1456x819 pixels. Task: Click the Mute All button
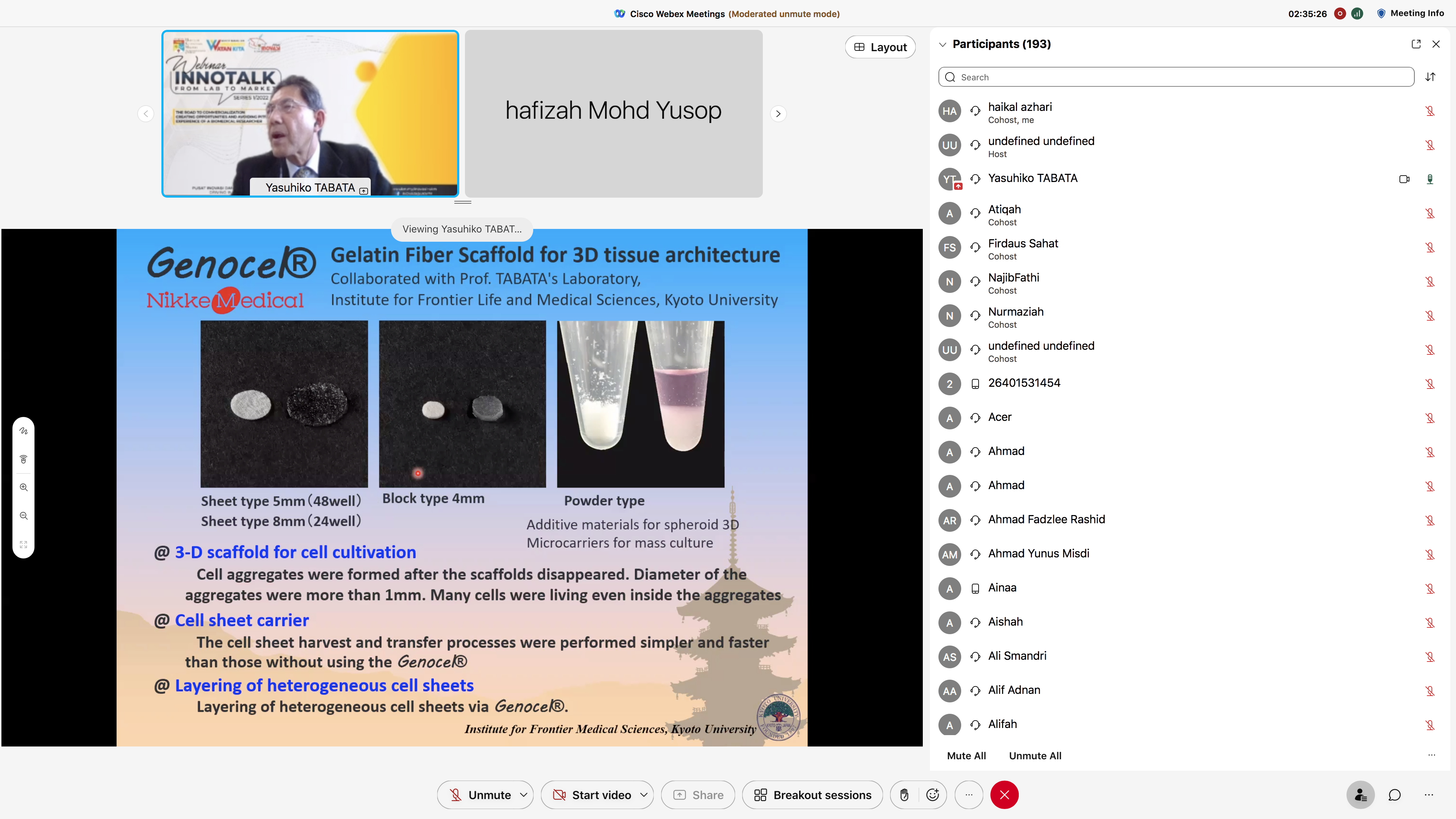(x=966, y=756)
